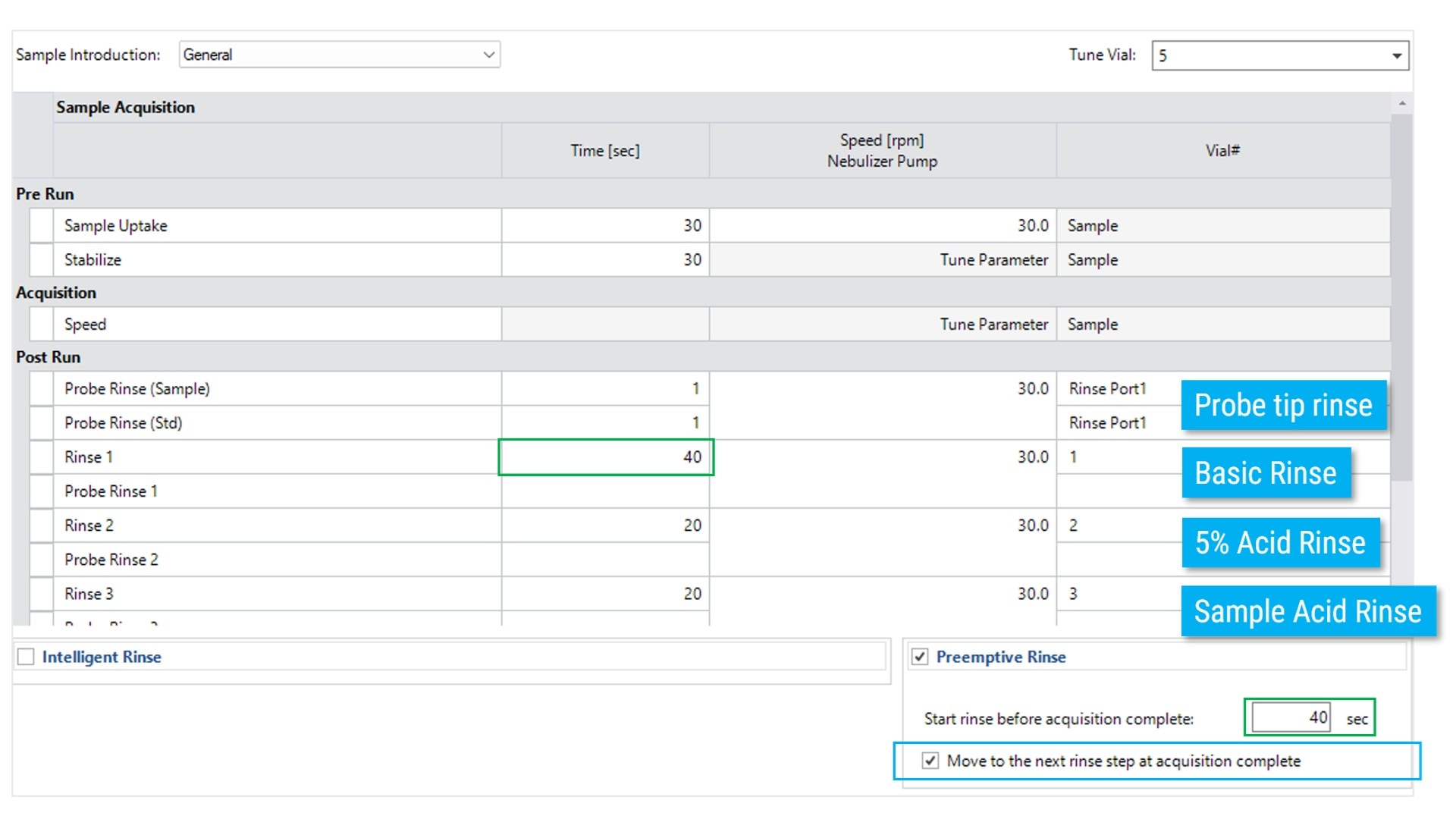1456x819 pixels.
Task: Enable the Intelligent Rinse checkbox
Action: (x=26, y=657)
